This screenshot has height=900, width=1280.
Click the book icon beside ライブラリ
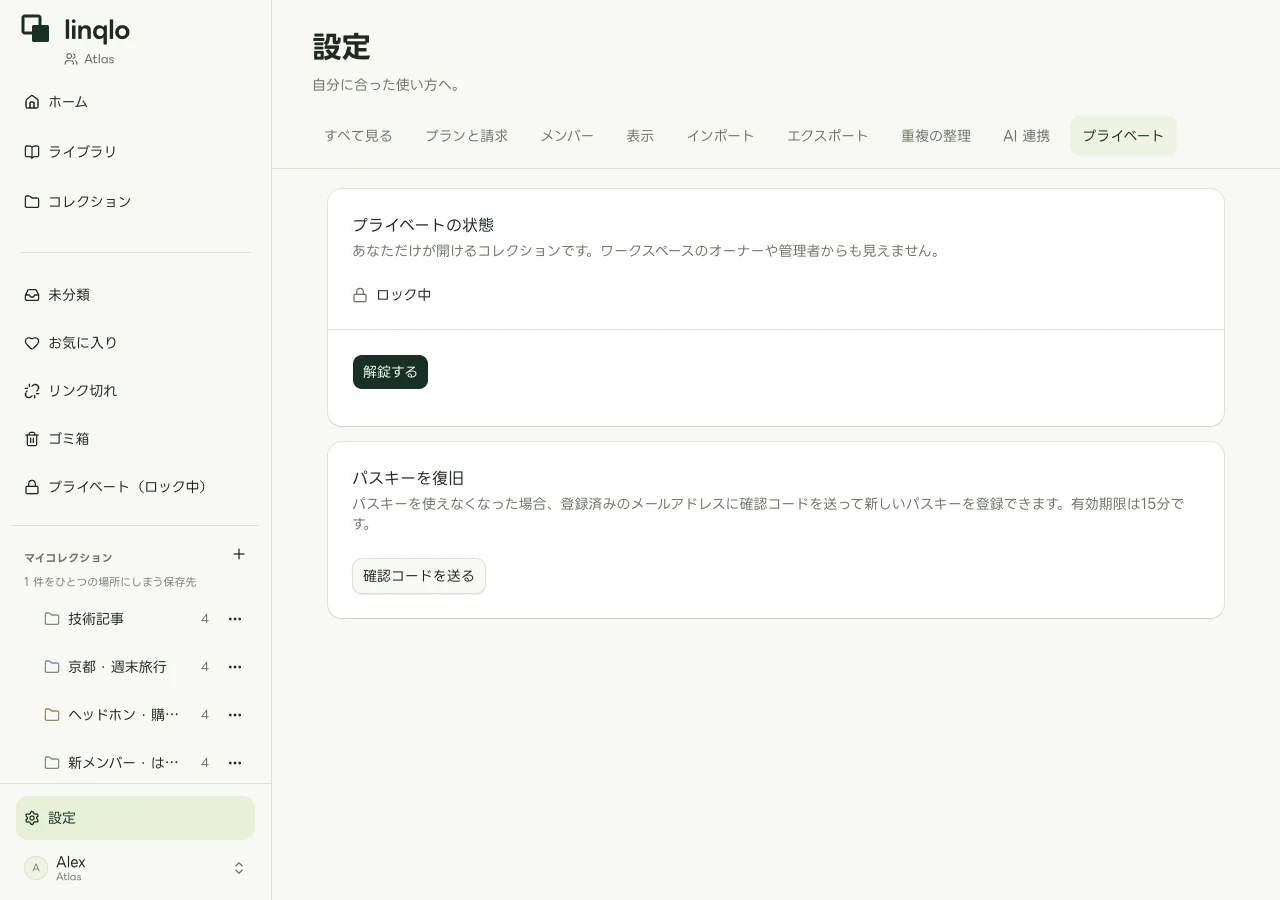(x=32, y=152)
